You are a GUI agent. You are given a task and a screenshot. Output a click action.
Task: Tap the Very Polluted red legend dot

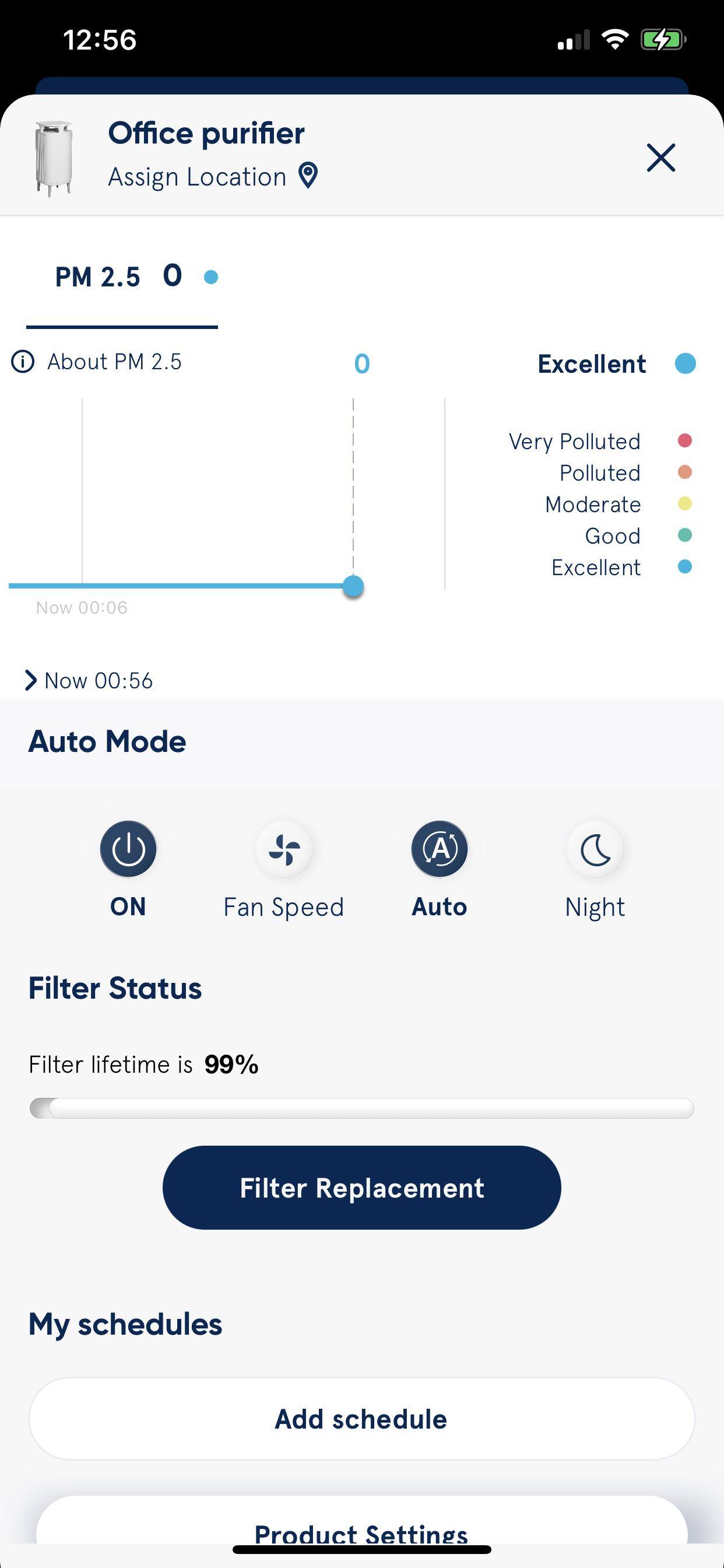[x=684, y=440]
